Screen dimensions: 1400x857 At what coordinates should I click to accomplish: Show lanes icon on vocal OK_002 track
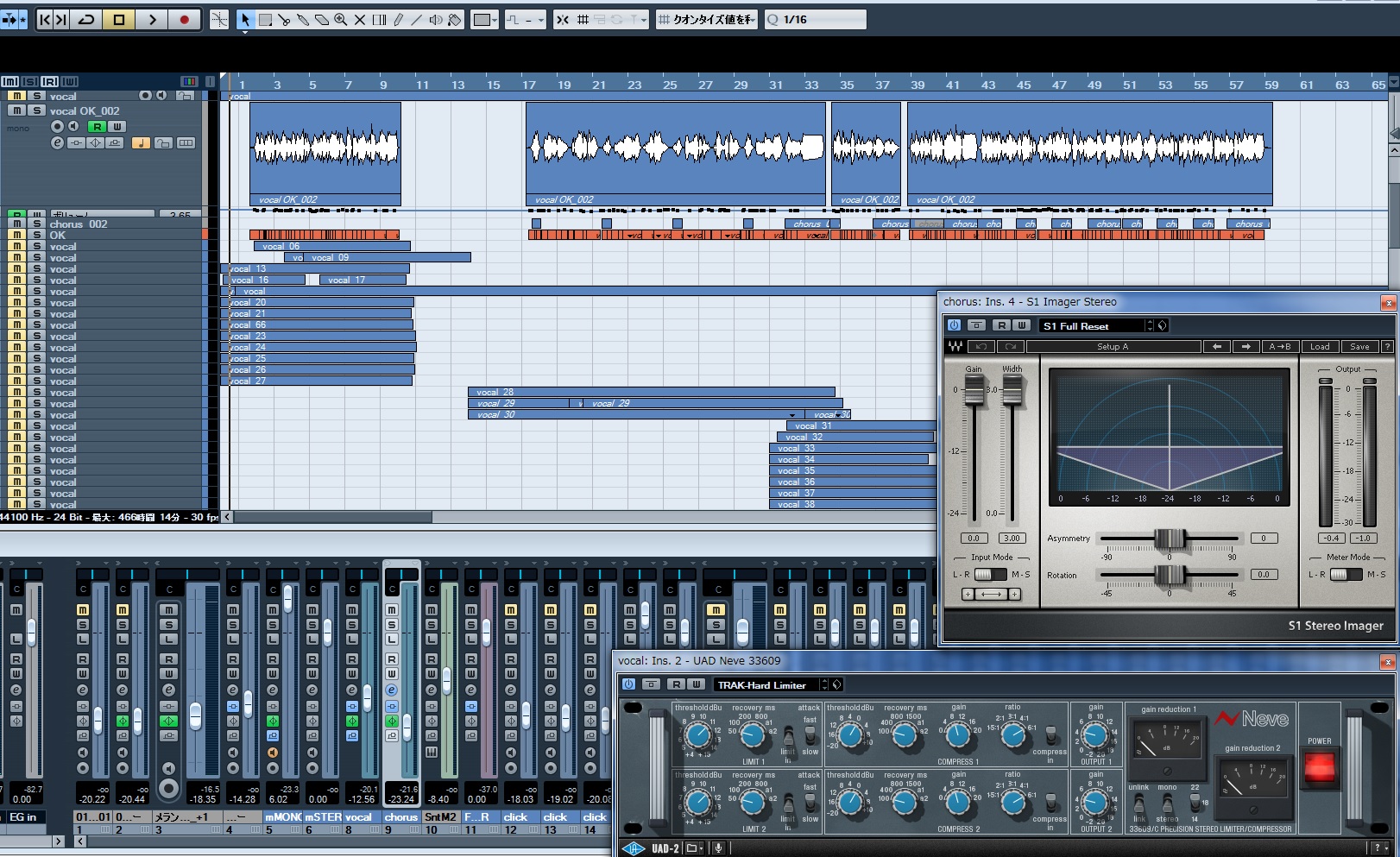(186, 142)
